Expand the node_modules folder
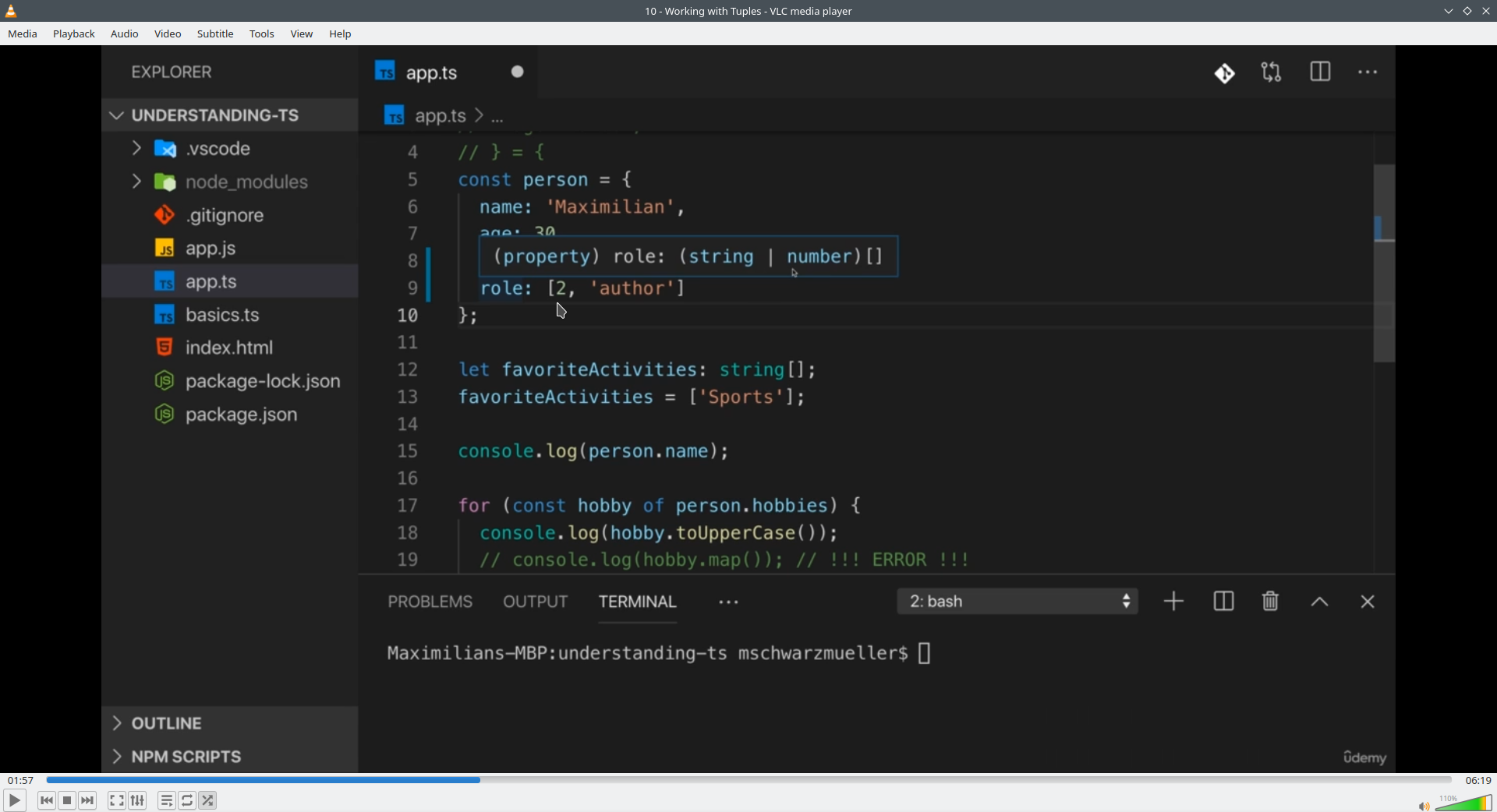1497x812 pixels. pyautogui.click(x=136, y=182)
